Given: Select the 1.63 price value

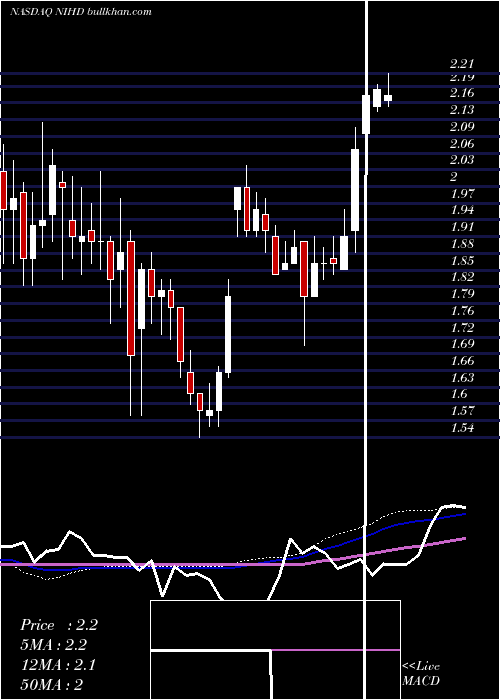Looking at the screenshot, I should point(462,378).
